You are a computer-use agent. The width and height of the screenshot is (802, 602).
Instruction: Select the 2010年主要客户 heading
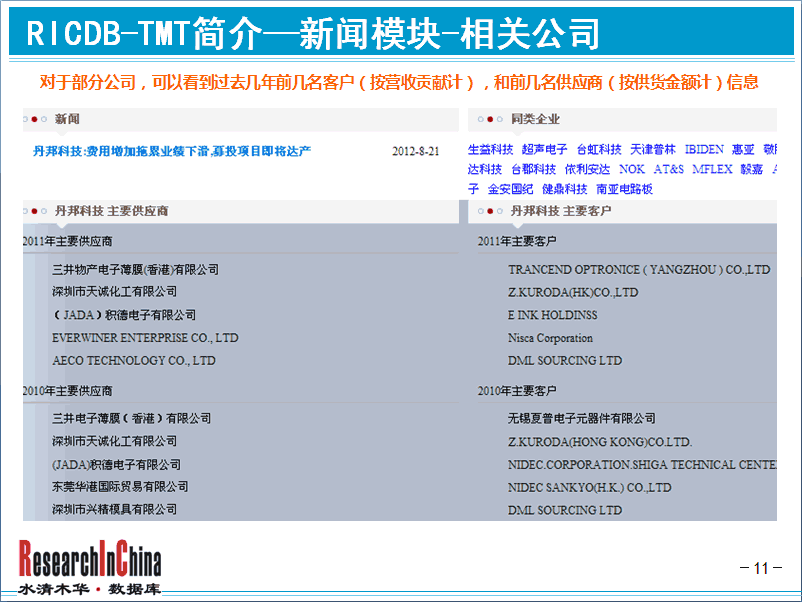click(517, 391)
